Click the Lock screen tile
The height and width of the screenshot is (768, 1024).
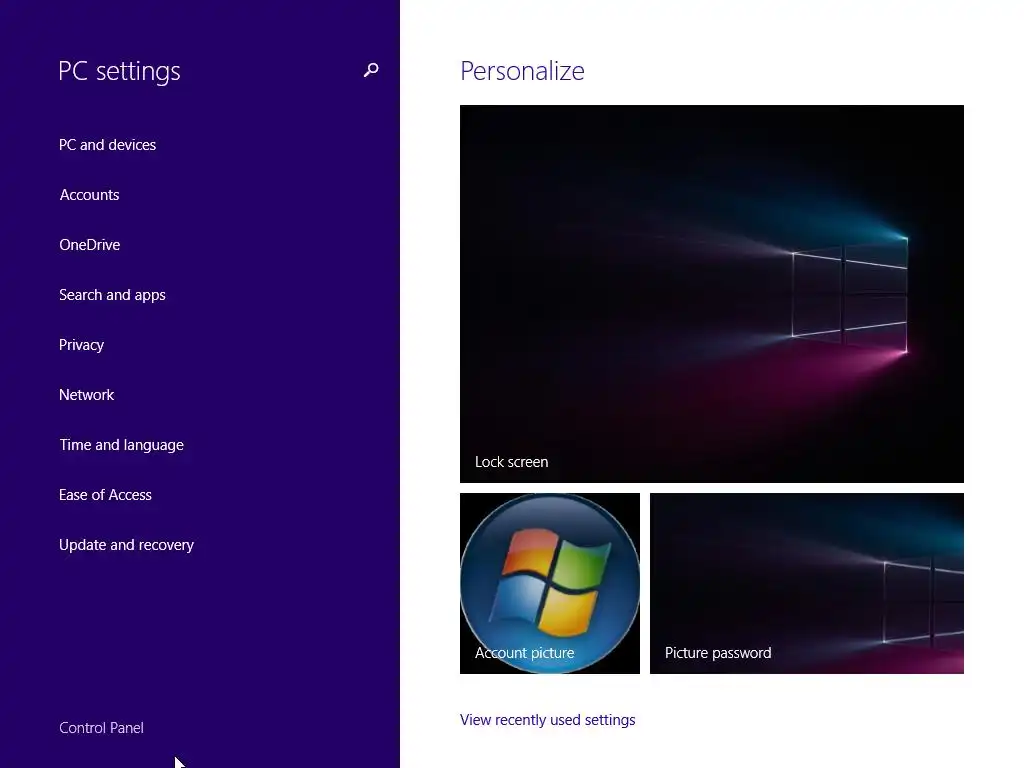712,294
